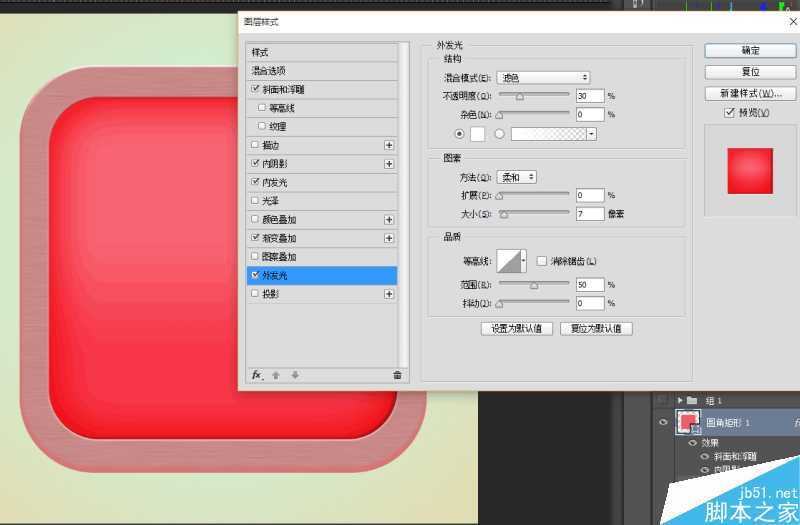The image size is (800, 525).
Task: Uncheck the 外发光 checkbox
Action: point(256,275)
